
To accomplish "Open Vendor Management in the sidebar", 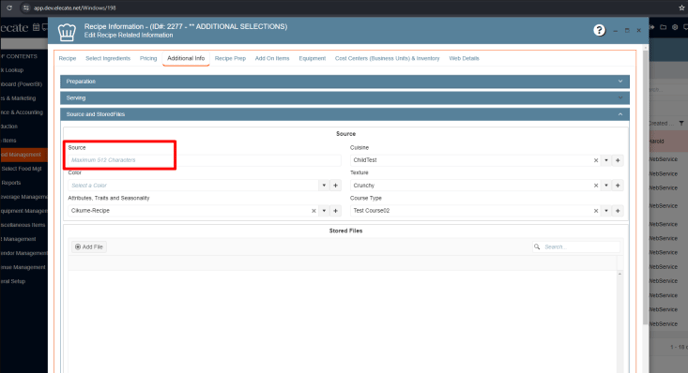I will click(24, 253).
